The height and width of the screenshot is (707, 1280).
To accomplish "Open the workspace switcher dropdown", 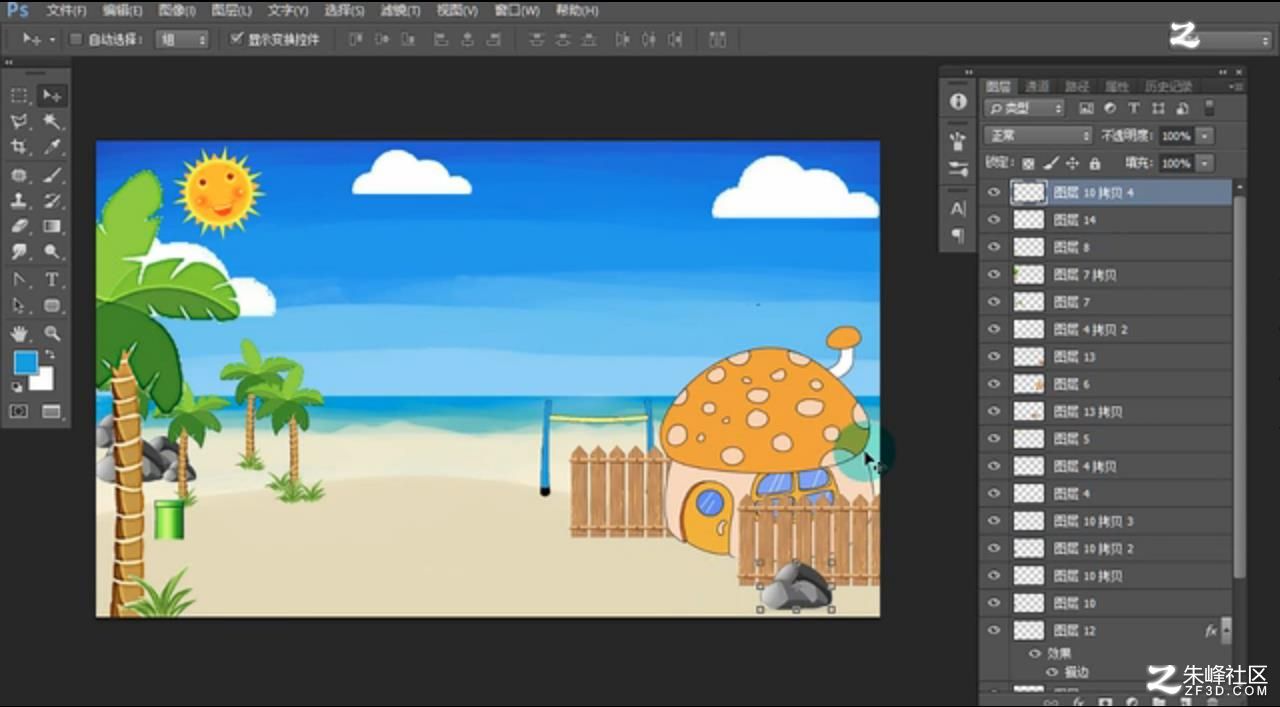I will (x=1219, y=40).
